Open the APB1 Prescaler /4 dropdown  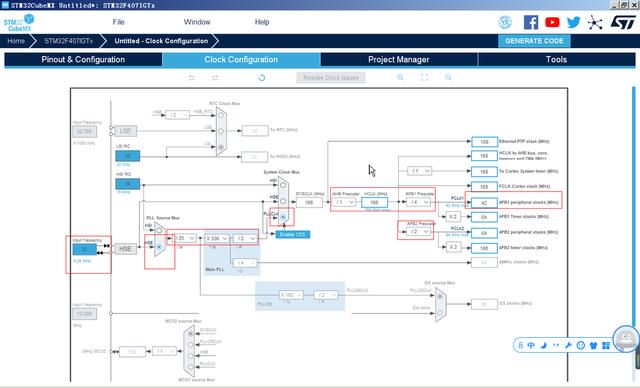point(419,202)
